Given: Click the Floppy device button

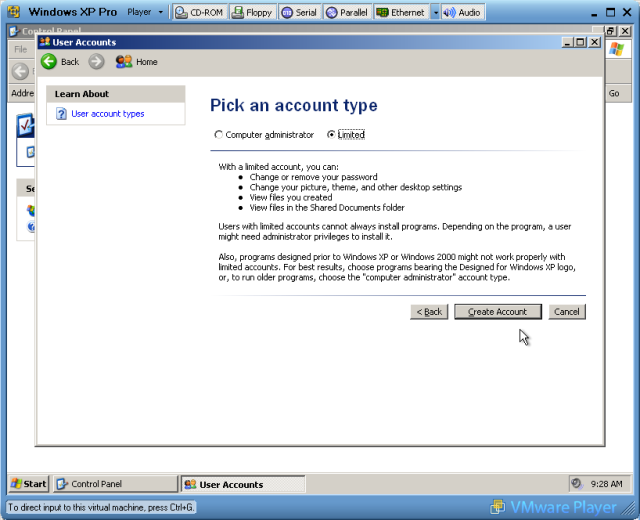Looking at the screenshot, I should pyautogui.click(x=253, y=12).
